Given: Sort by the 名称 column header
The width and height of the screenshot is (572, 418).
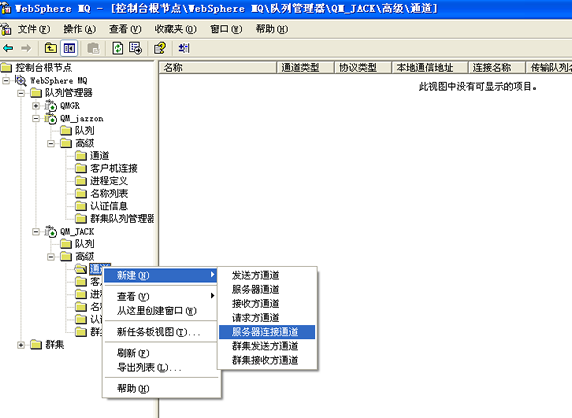Looking at the screenshot, I should coord(218,67).
